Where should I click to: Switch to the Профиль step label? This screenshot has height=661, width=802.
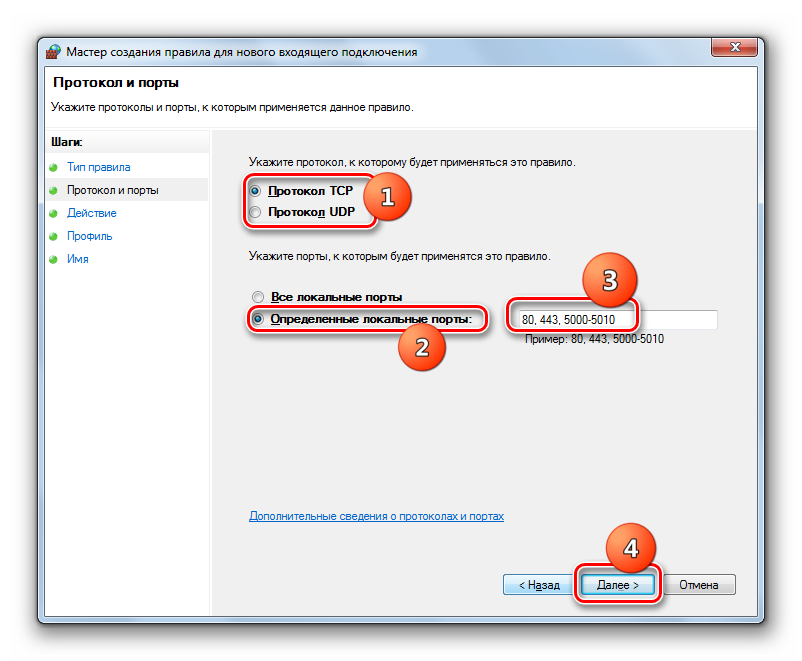[89, 236]
